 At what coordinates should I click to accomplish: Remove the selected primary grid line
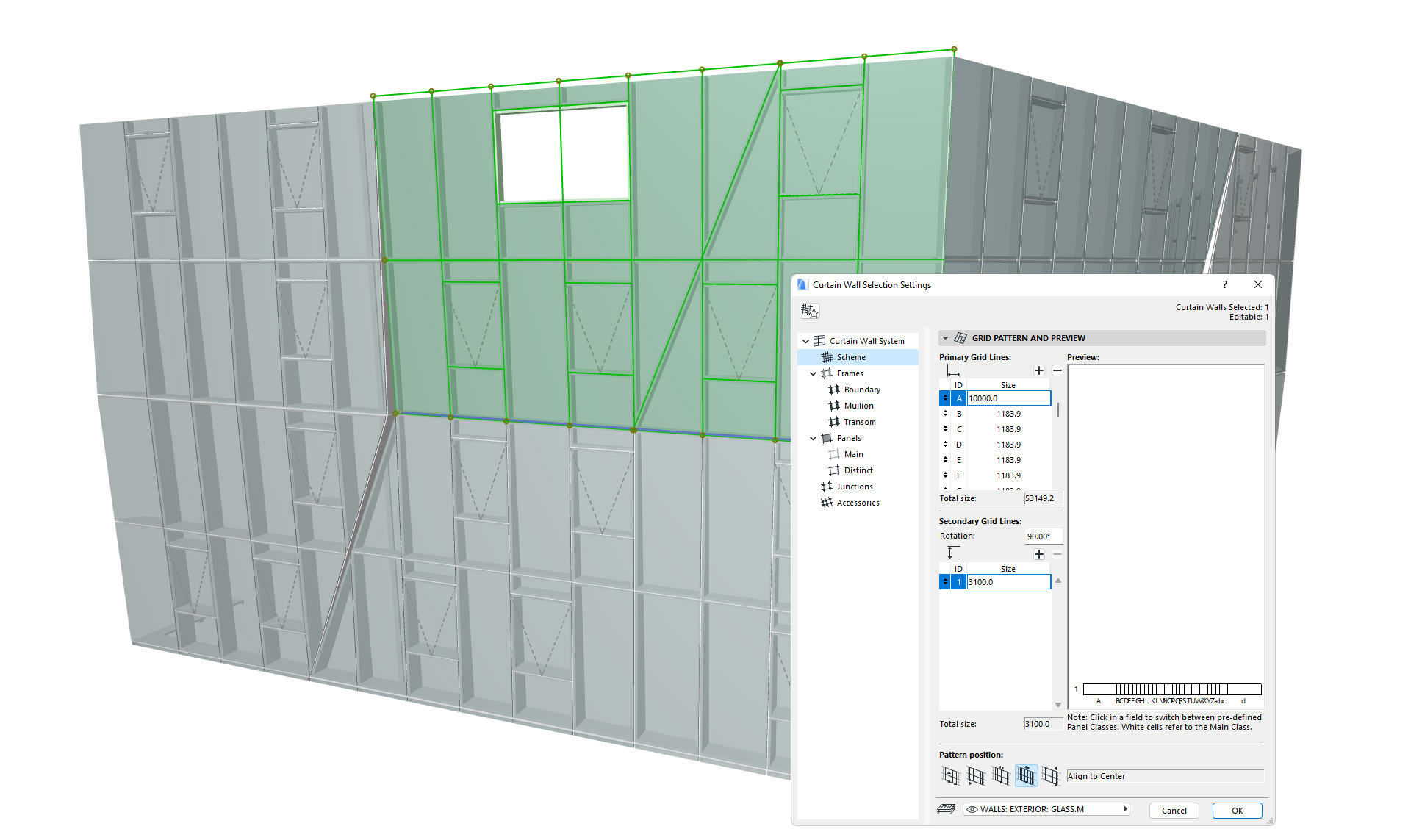pos(1057,370)
